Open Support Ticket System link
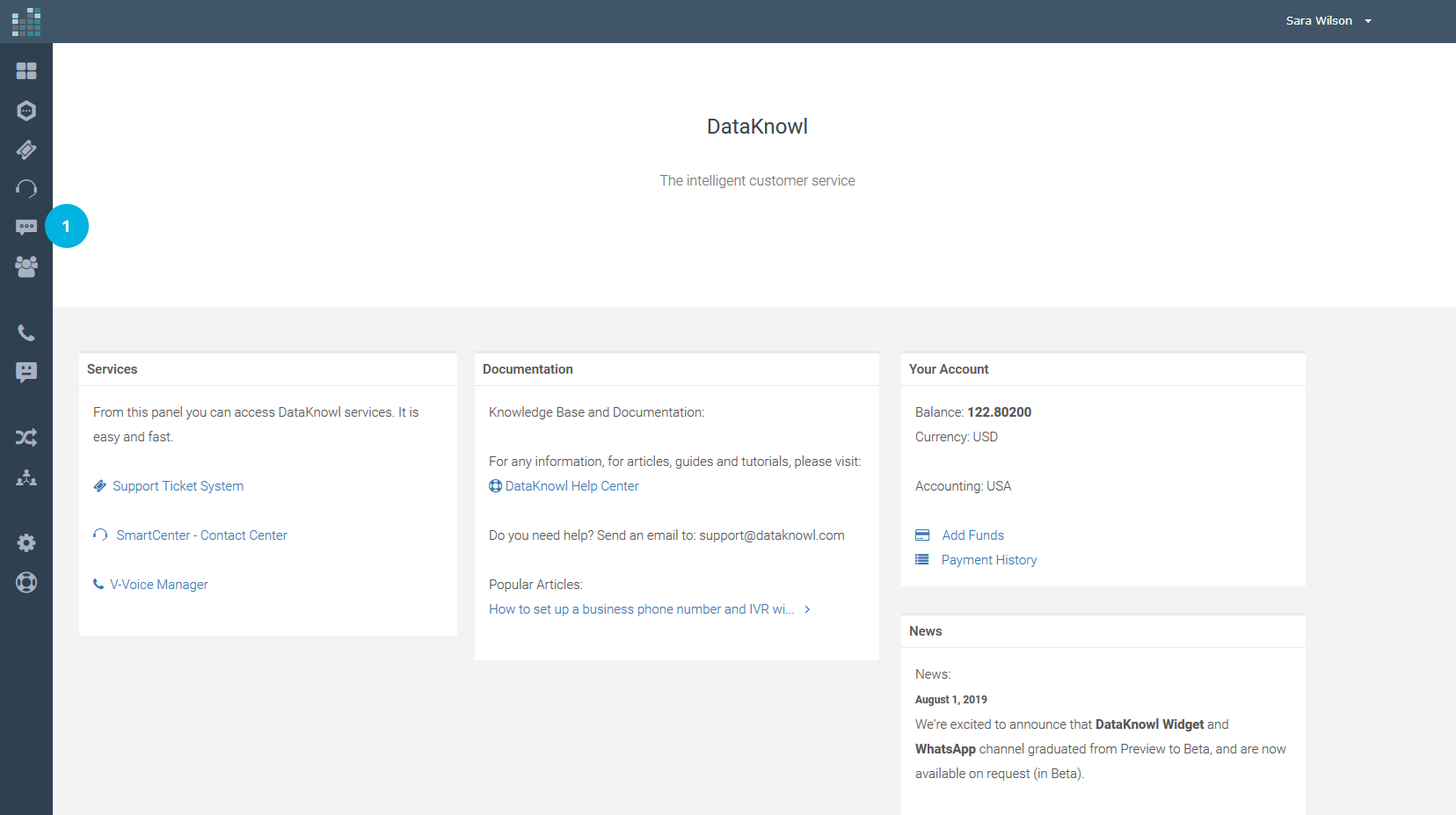1456x815 pixels. (178, 486)
